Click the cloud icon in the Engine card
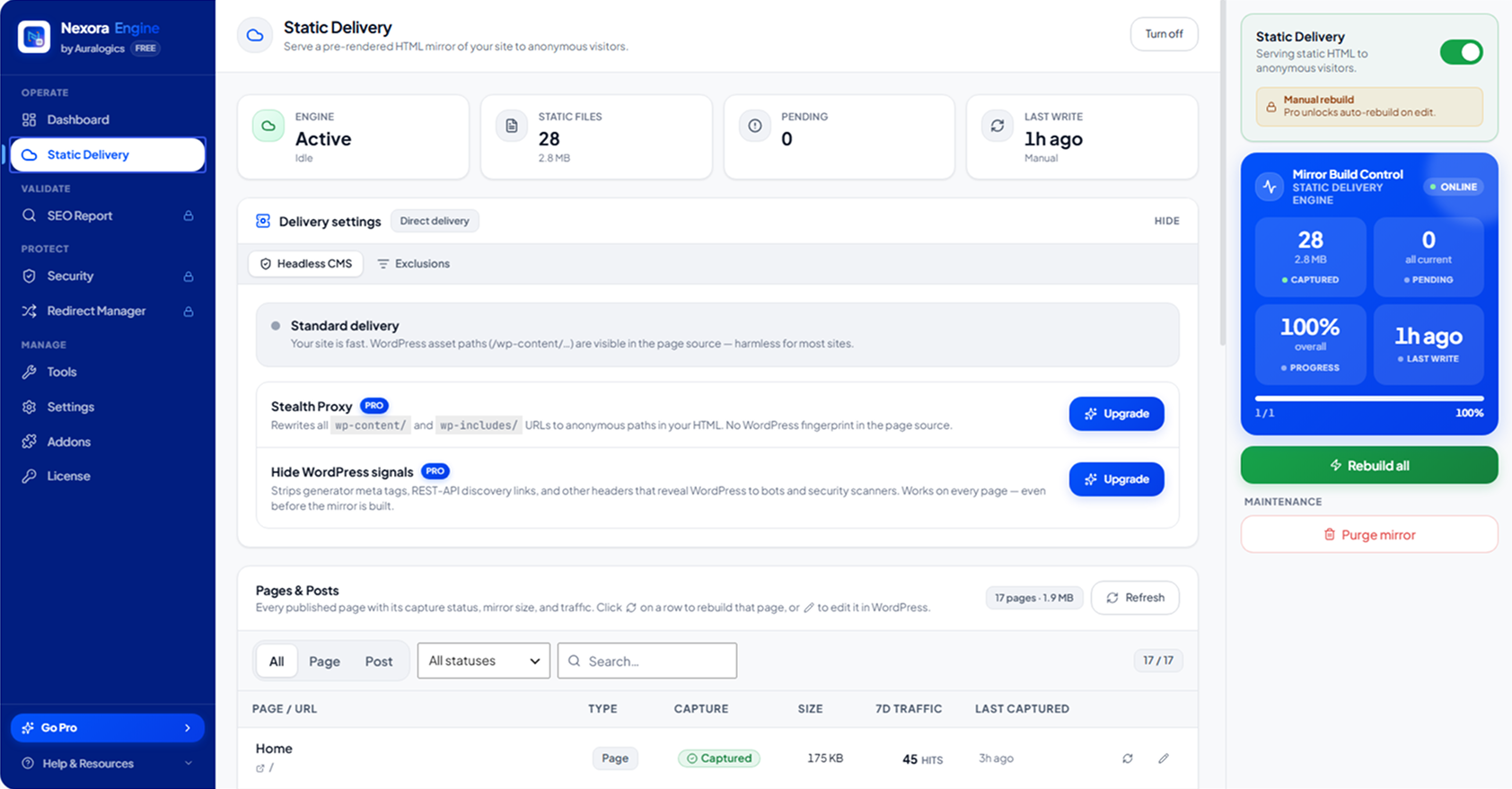 pos(268,127)
